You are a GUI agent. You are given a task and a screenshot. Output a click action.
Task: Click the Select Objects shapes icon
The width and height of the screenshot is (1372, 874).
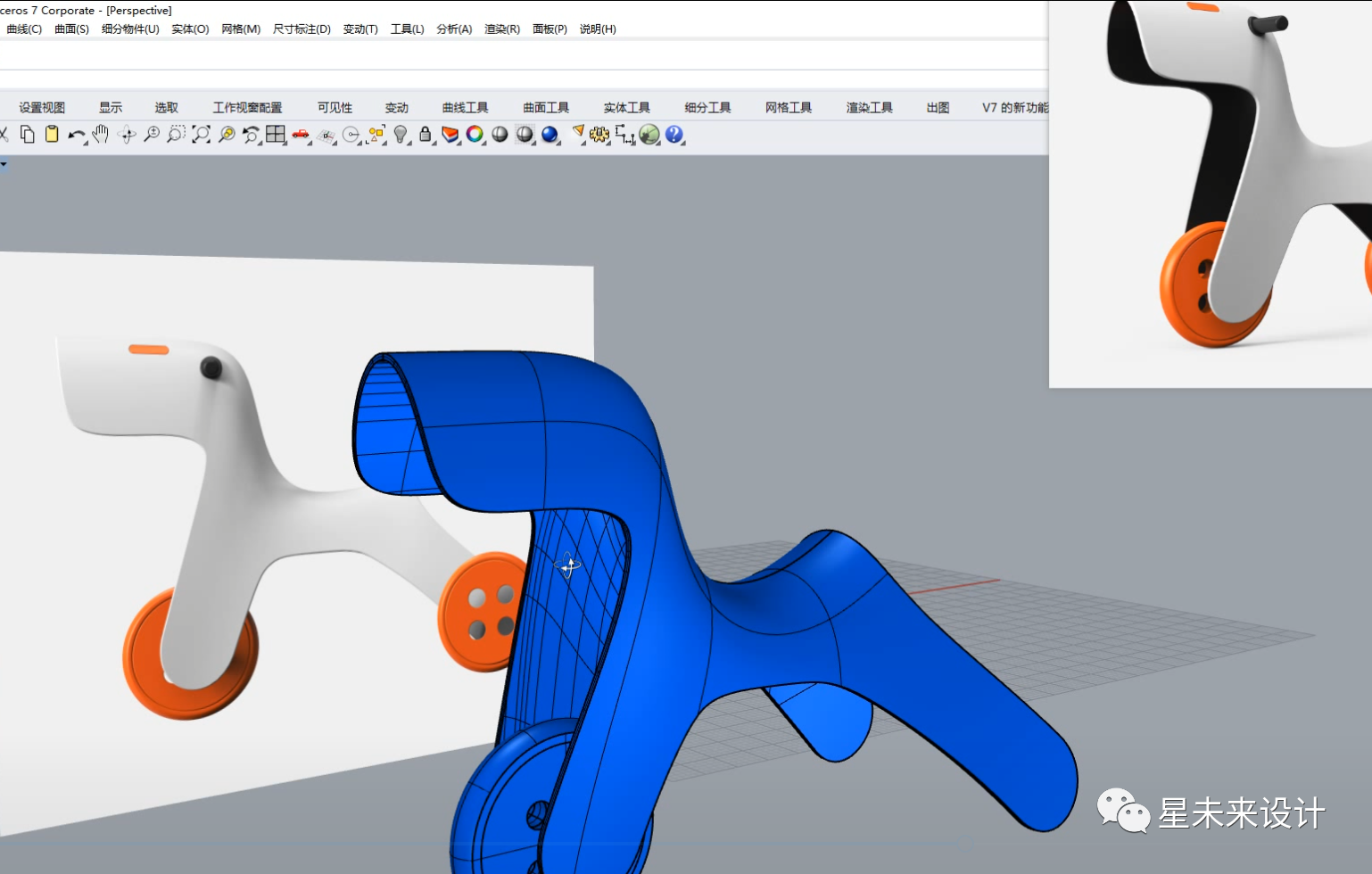376,135
